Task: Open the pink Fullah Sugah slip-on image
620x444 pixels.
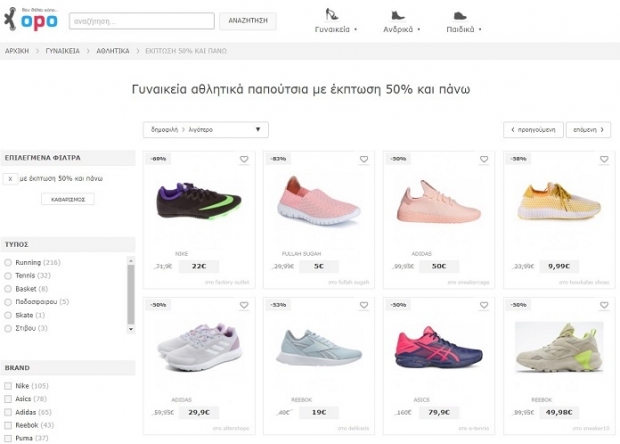Action: (319, 201)
